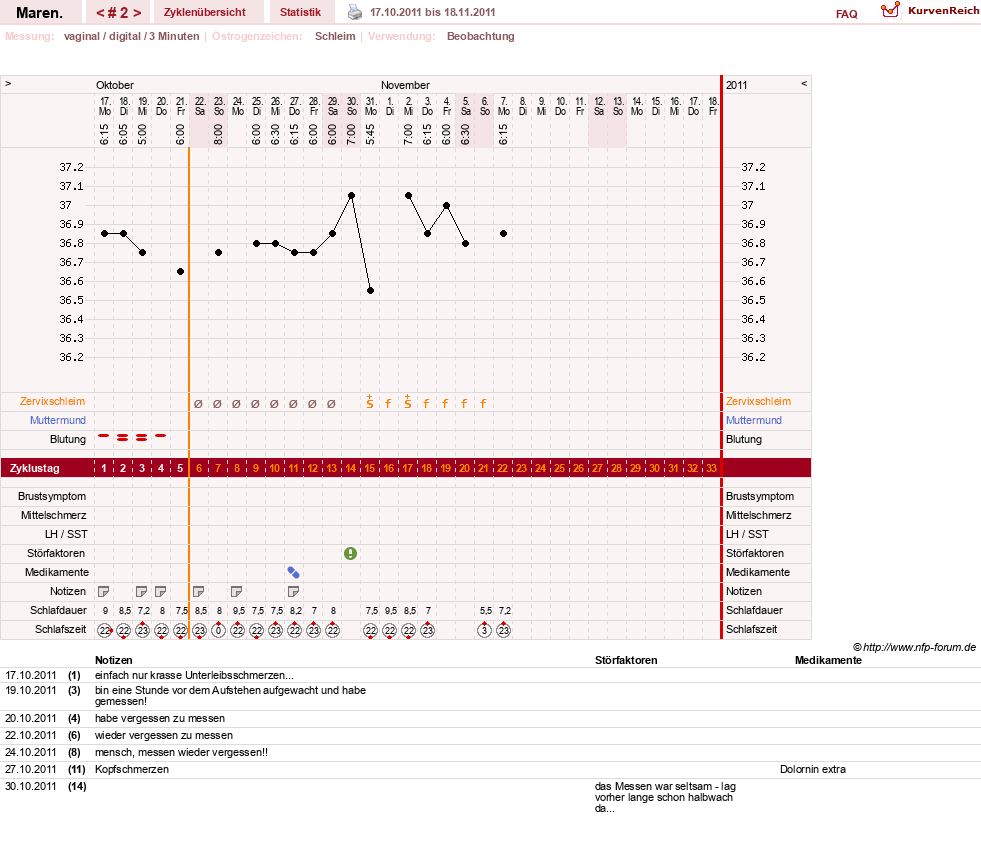Click note 'Kopfschmerzen' for 27.10.2011
This screenshot has width=981, height=861.
click(x=132, y=769)
